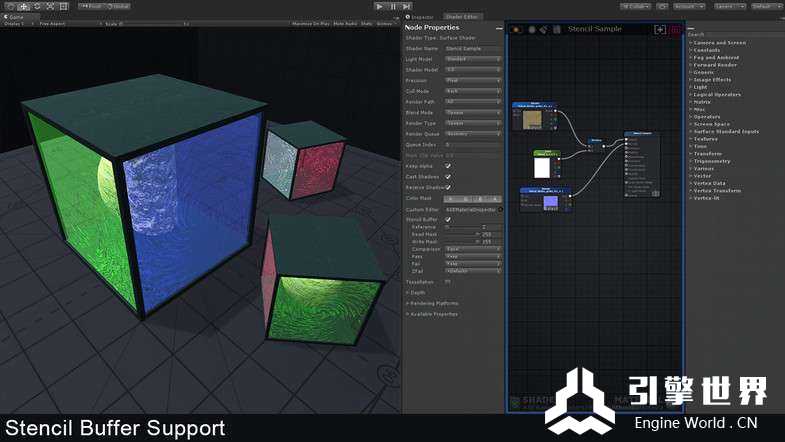The width and height of the screenshot is (785, 442).
Task: Expand the Constants node category
Action: pos(705,50)
